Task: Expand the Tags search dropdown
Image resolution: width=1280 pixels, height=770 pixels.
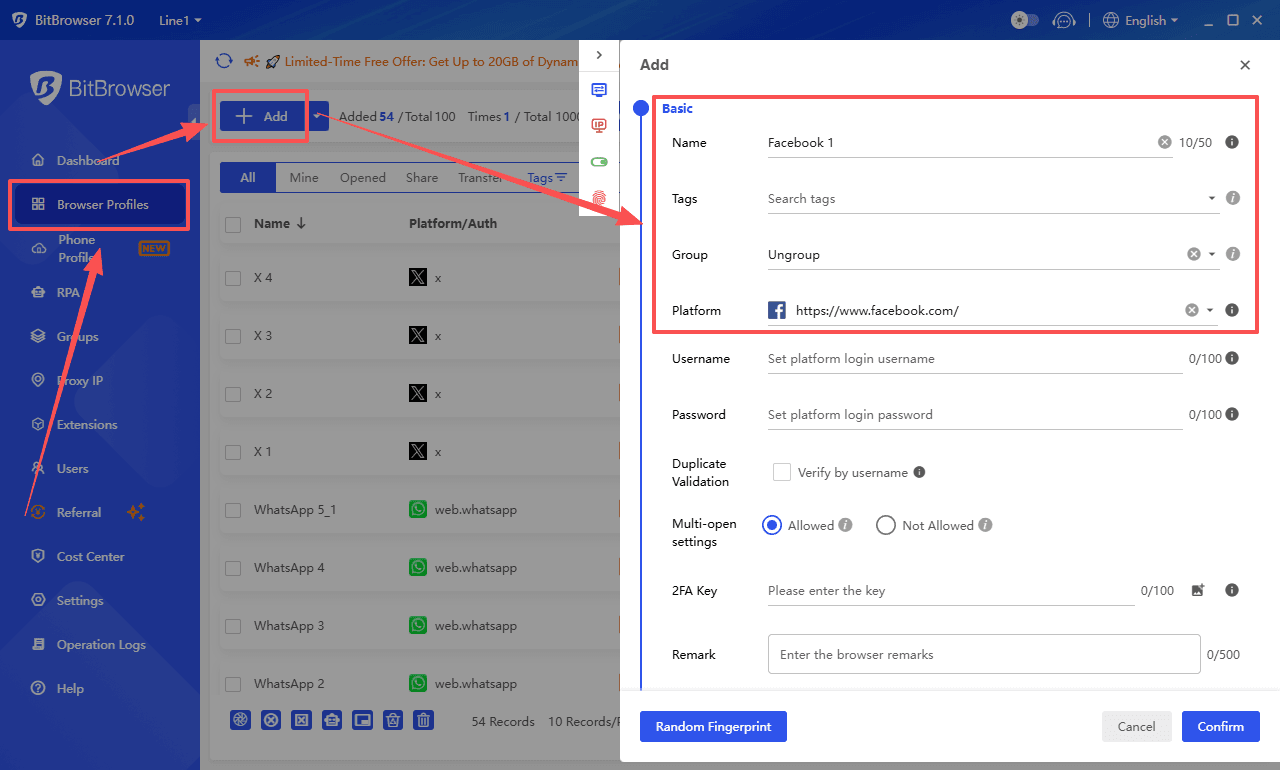Action: point(1212,199)
